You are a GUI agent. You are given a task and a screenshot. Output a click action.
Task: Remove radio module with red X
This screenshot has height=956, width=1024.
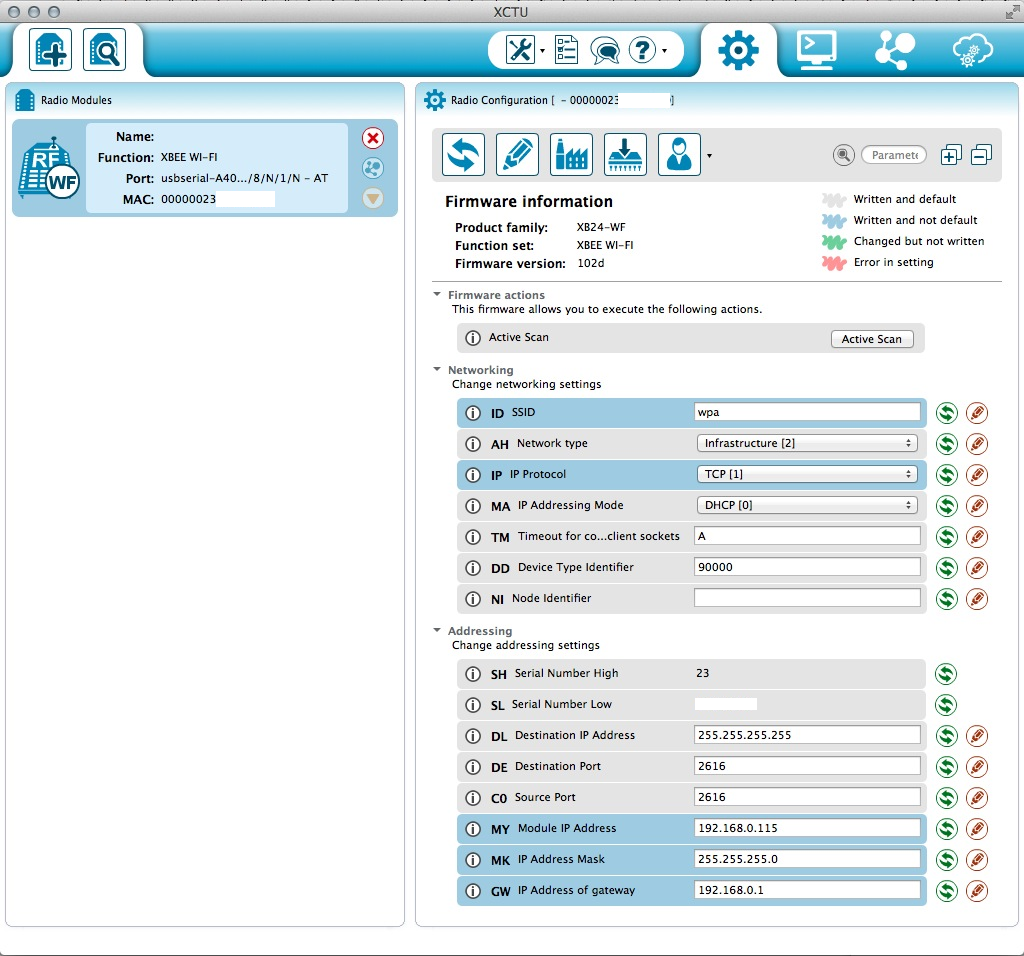click(373, 138)
